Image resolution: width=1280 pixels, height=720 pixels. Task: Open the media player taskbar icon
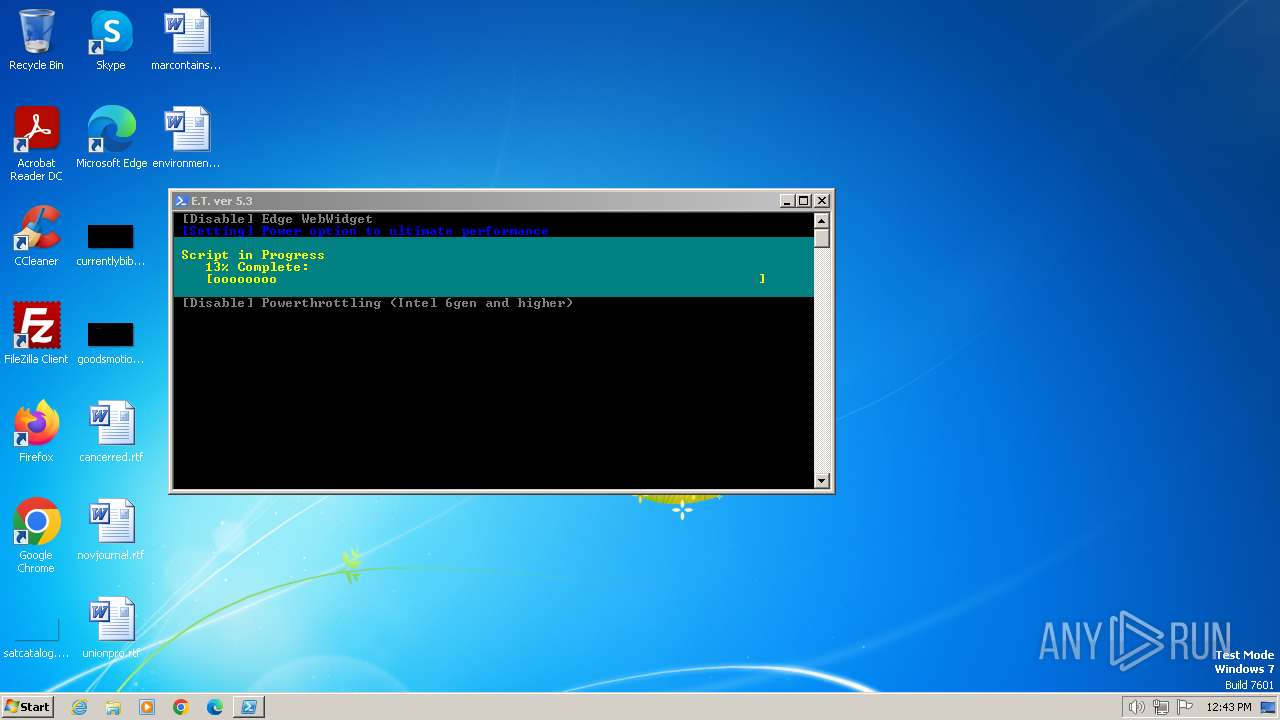pos(147,707)
